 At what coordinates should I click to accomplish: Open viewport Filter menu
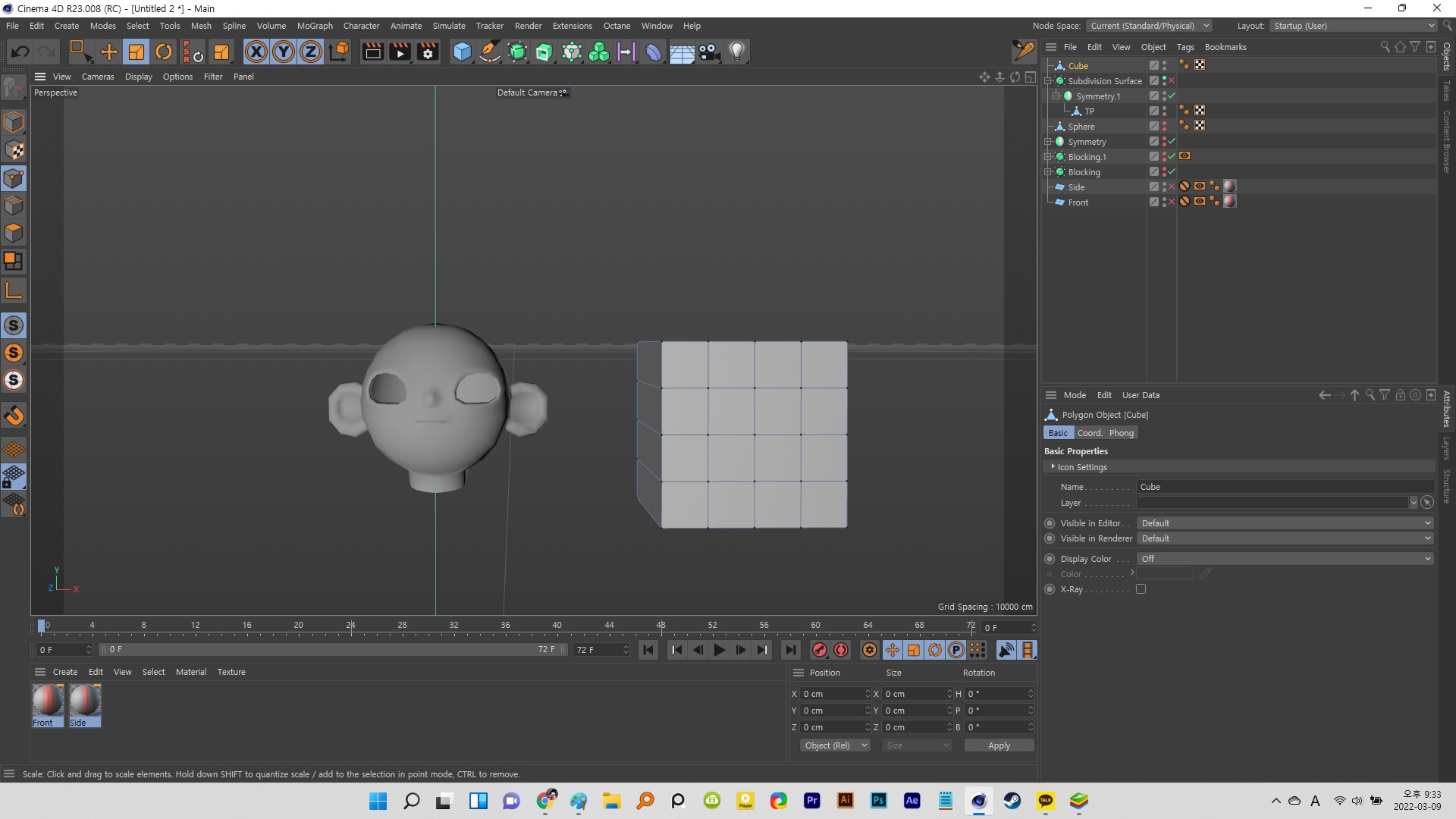pos(213,77)
